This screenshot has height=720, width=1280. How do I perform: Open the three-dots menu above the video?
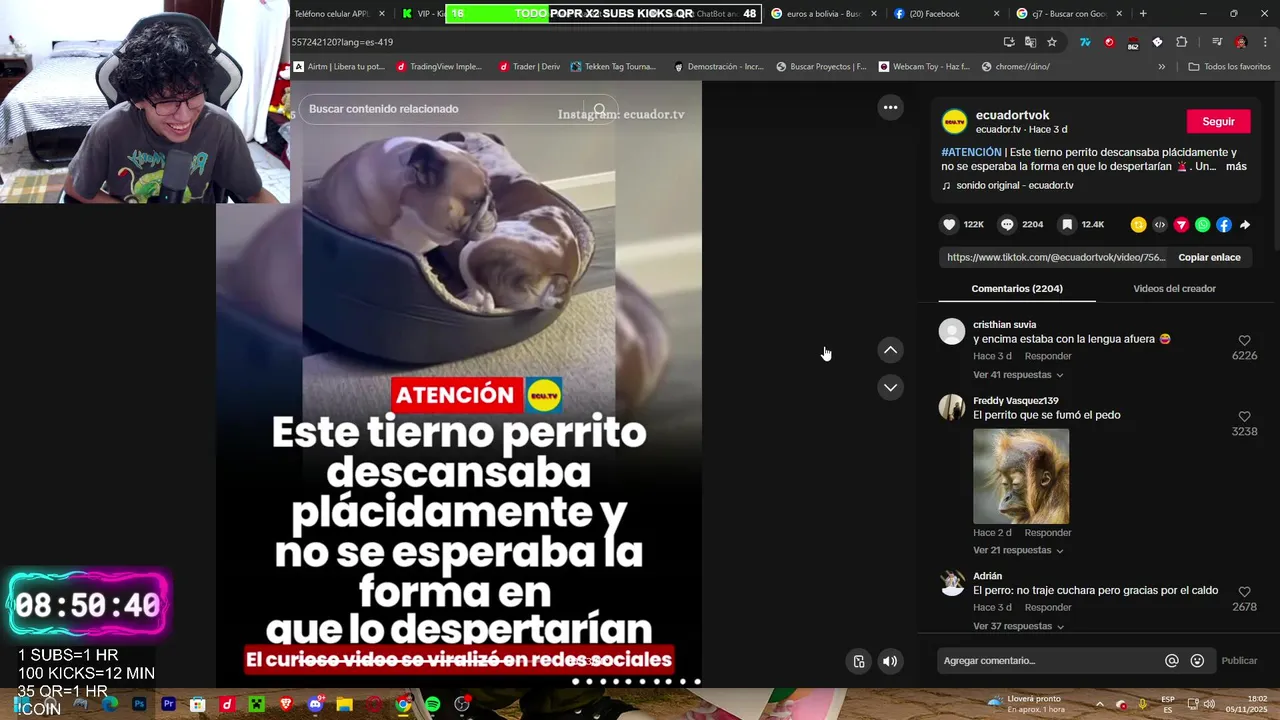(x=890, y=107)
